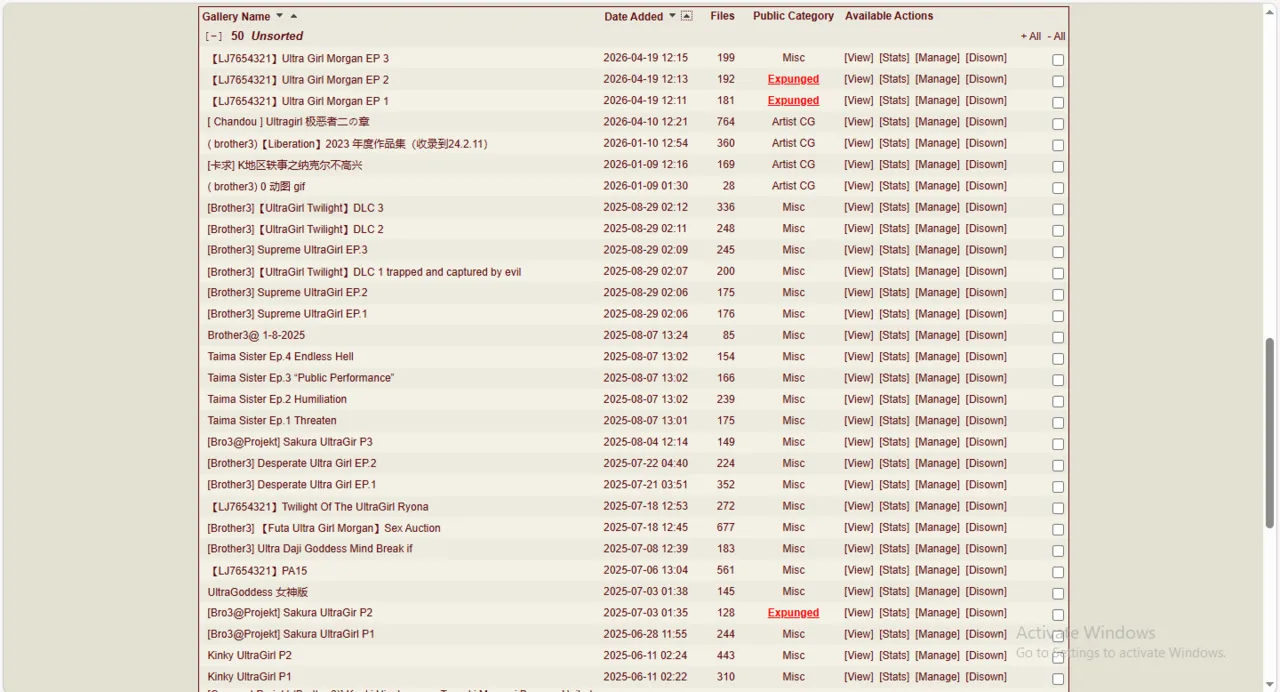Check the box for Sakura UltraGir P3

click(1058, 444)
